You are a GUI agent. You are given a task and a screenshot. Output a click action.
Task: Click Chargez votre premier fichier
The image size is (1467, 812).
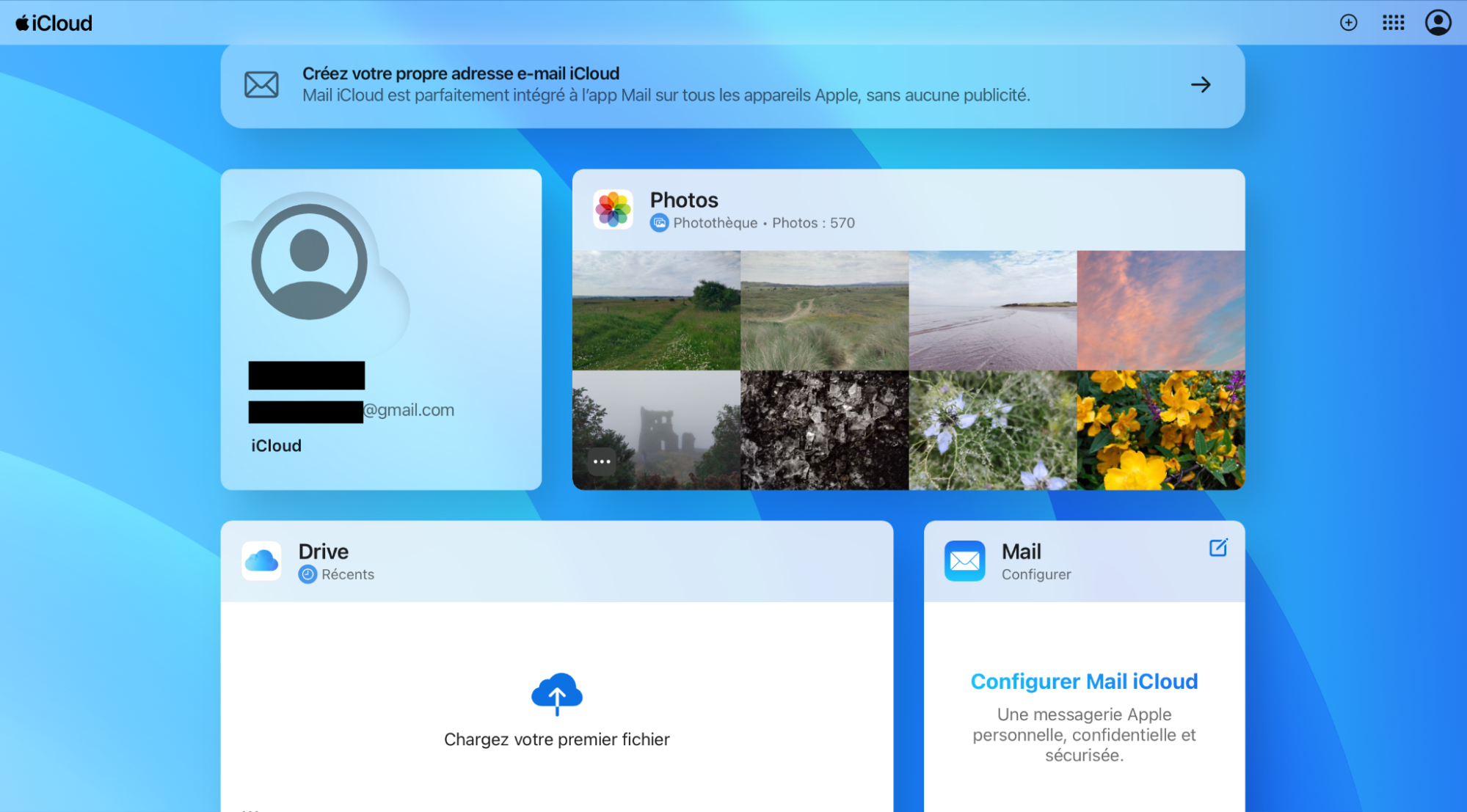(x=556, y=739)
